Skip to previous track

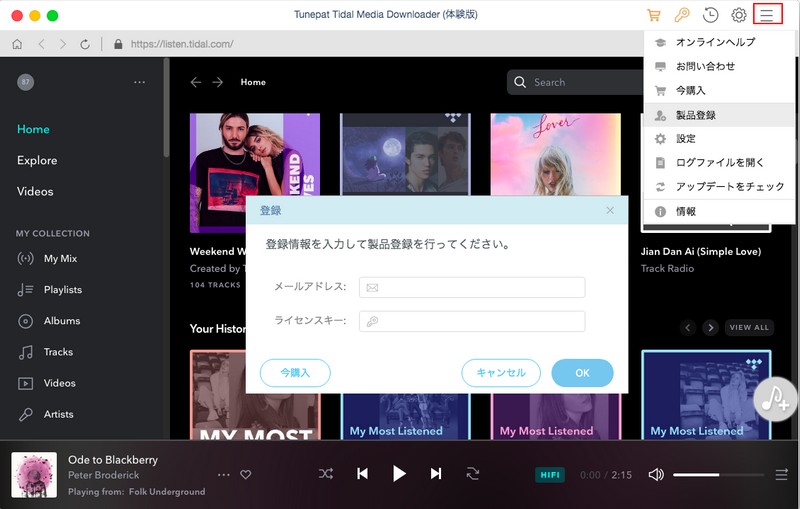click(x=362, y=474)
